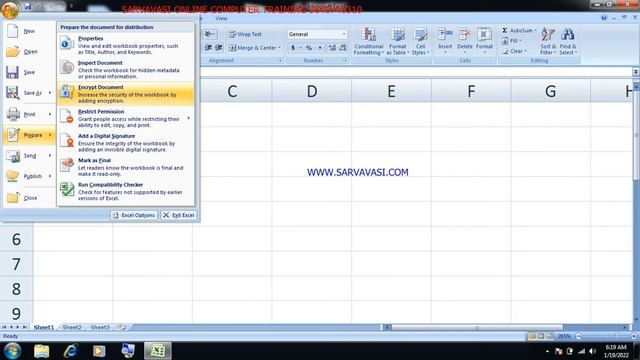Click the horizontal scrollbar

pyautogui.click(x=476, y=327)
